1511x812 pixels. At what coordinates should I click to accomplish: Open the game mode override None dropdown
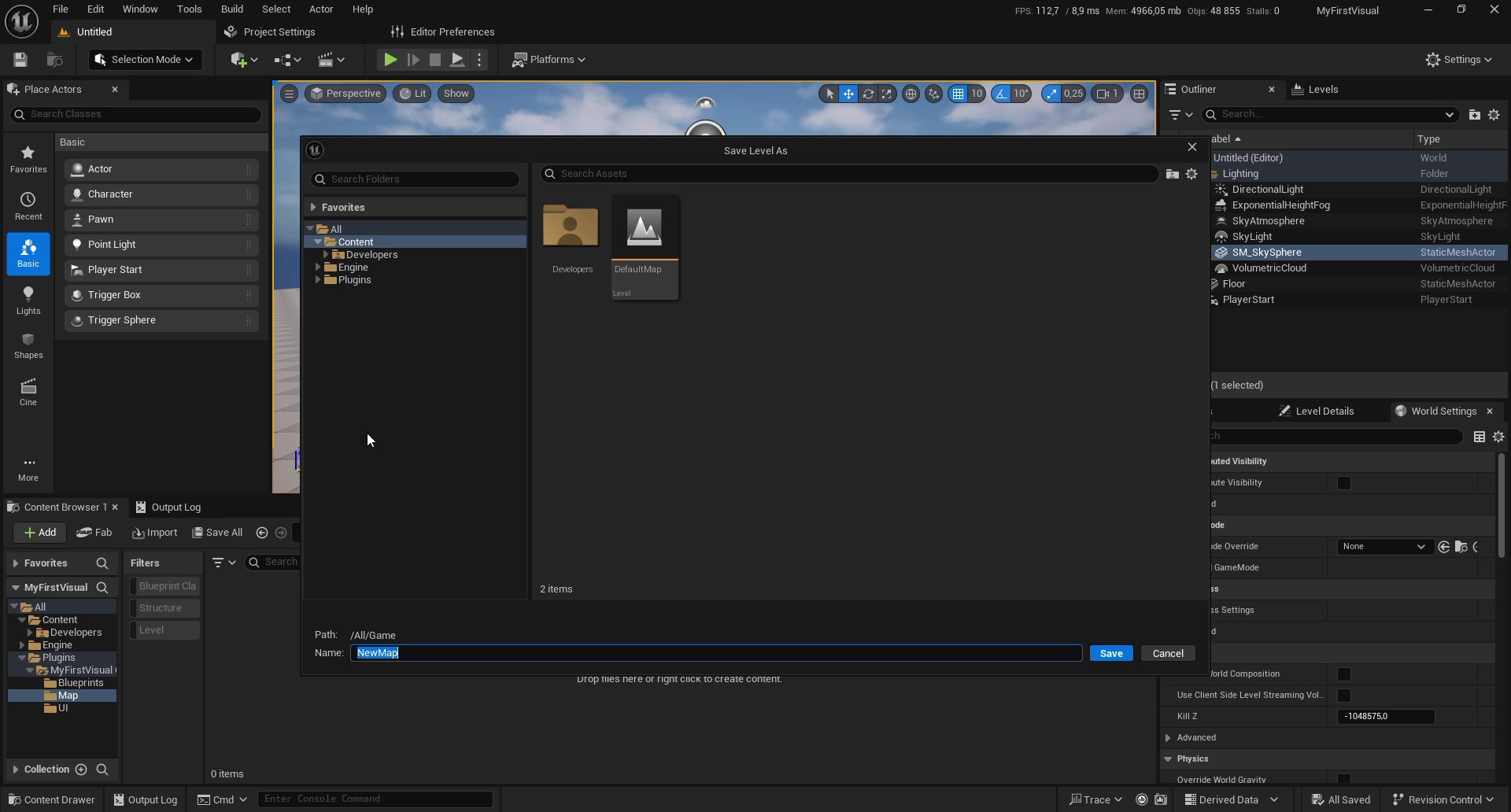(1384, 547)
